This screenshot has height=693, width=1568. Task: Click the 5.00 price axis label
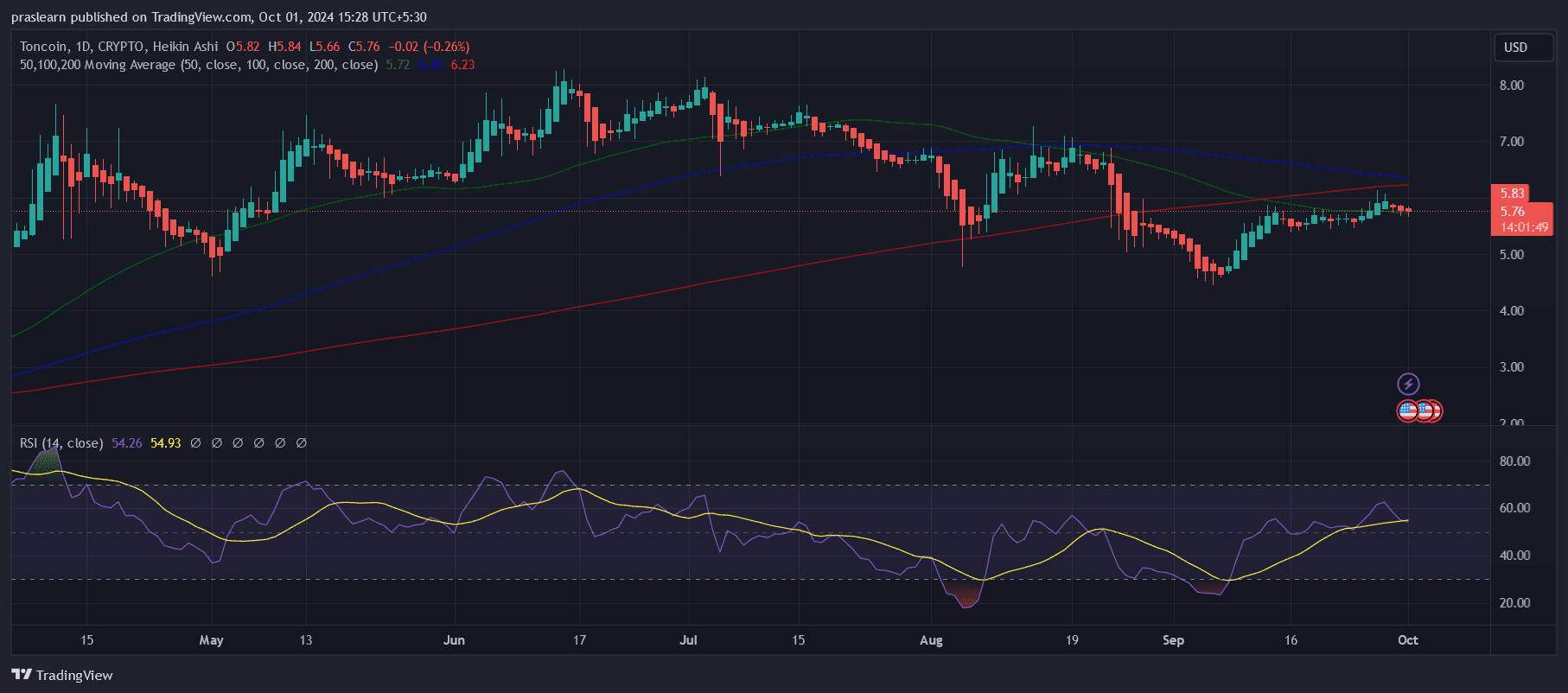[x=1512, y=255]
